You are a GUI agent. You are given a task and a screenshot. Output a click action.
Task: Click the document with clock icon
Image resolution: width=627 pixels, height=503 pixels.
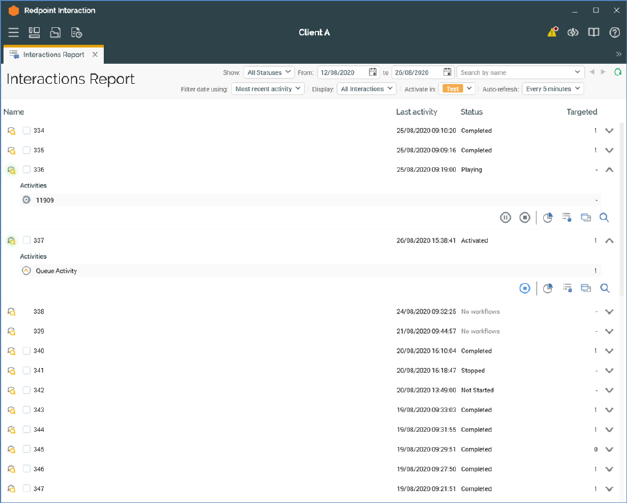[x=76, y=32]
